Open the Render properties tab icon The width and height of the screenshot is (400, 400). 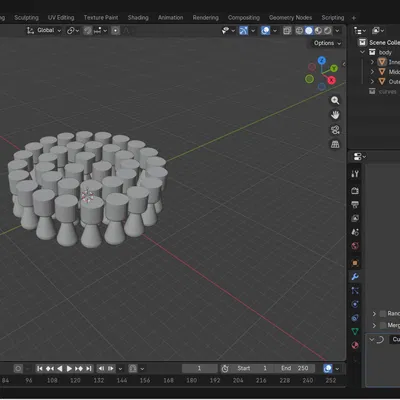pyautogui.click(x=355, y=190)
